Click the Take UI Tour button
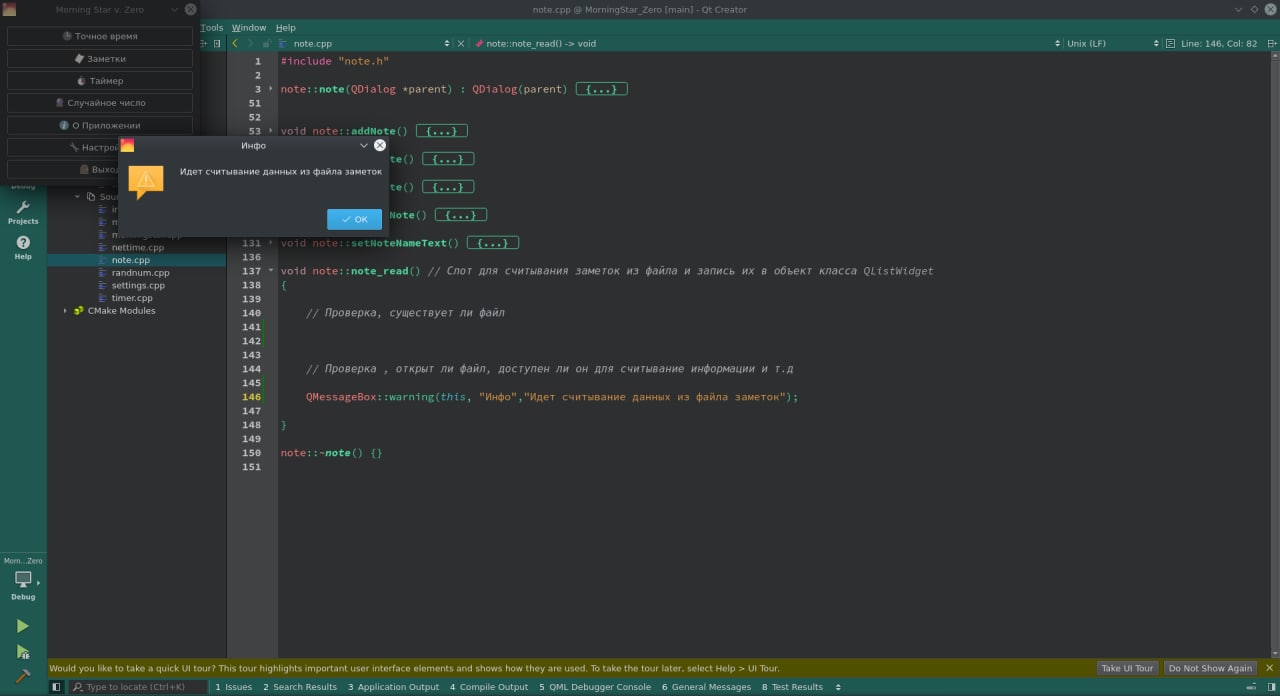Viewport: 1280px width, 696px height. click(x=1127, y=668)
